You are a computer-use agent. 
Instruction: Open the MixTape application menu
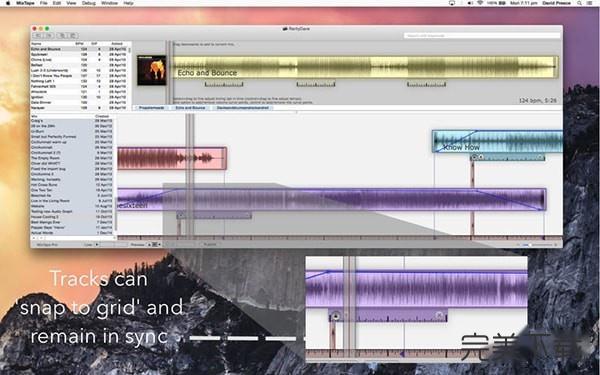click(x=25, y=3)
